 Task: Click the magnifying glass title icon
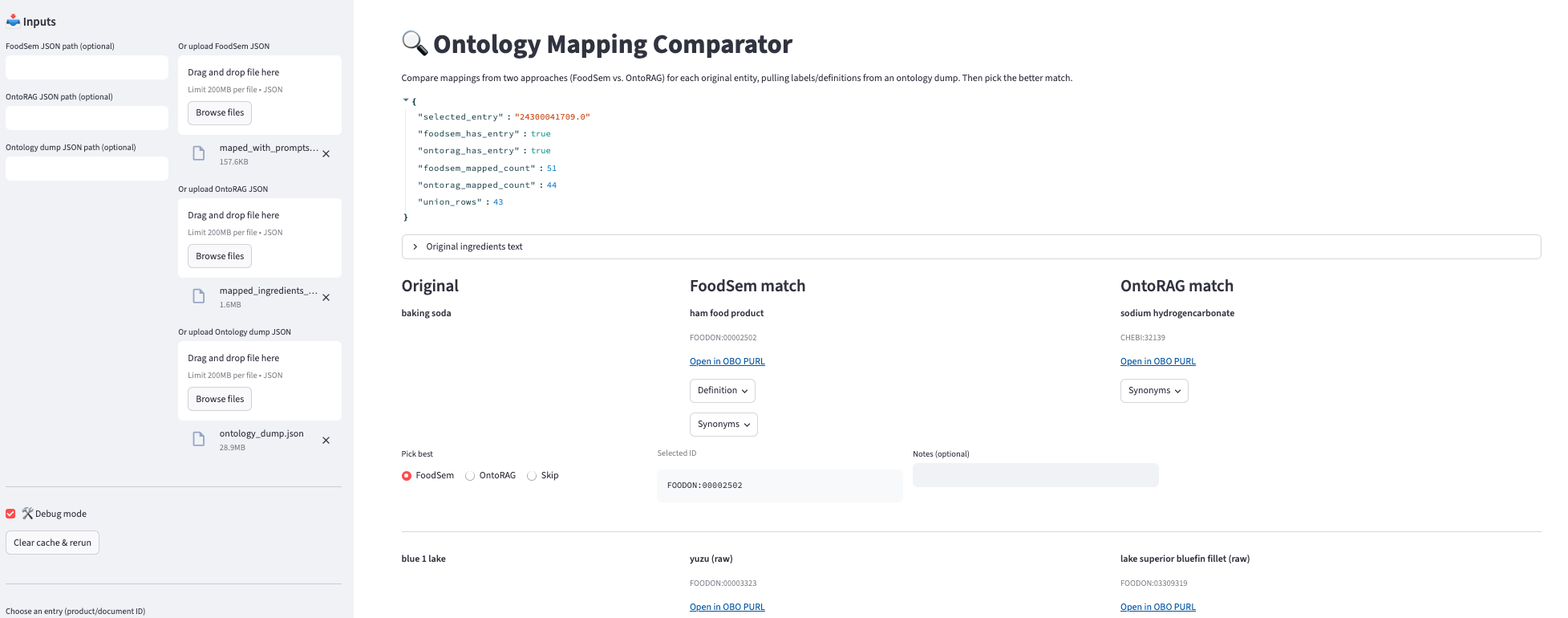414,43
